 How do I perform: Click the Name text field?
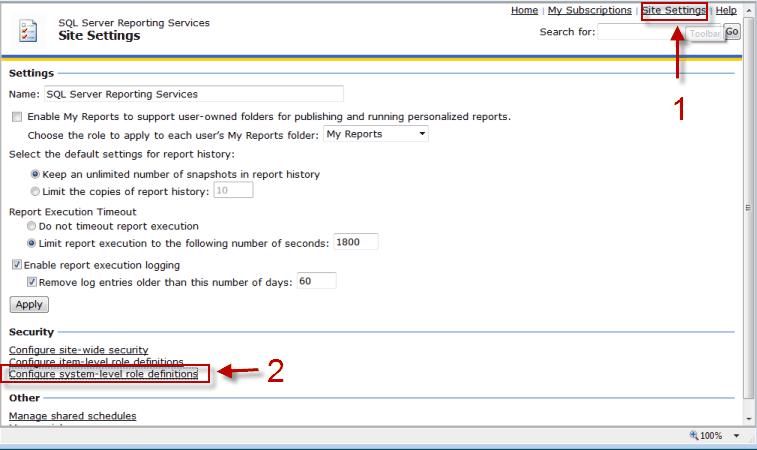pyautogui.click(x=194, y=94)
